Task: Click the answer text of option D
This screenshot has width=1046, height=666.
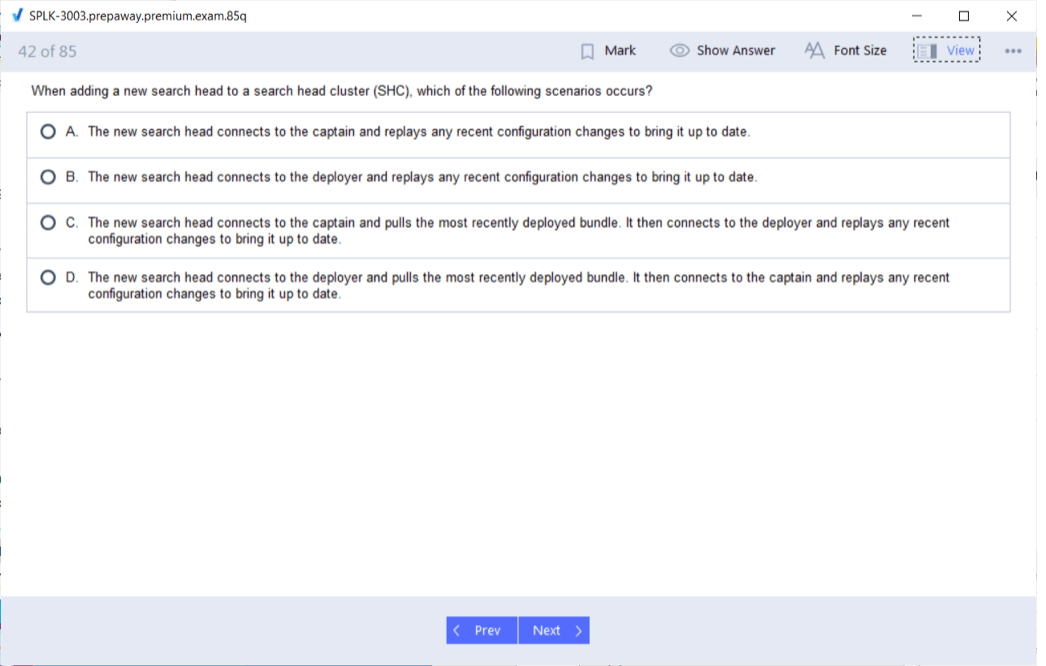Action: pyautogui.click(x=518, y=285)
